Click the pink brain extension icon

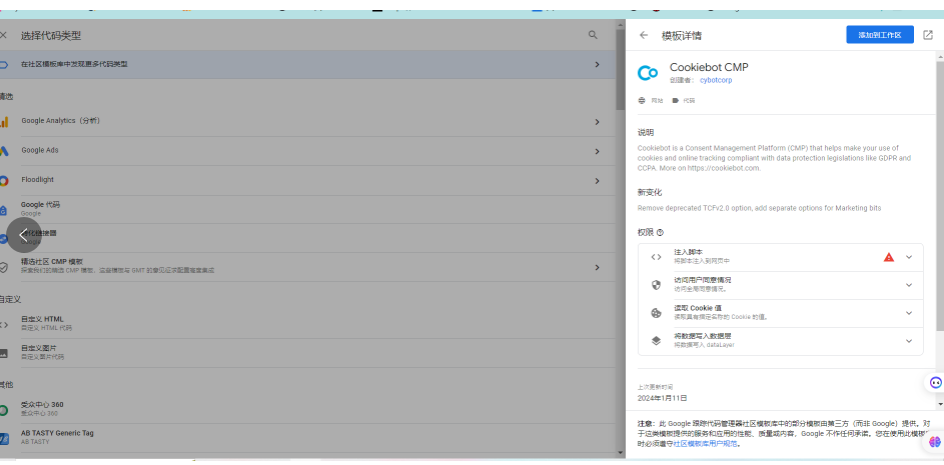(x=934, y=442)
